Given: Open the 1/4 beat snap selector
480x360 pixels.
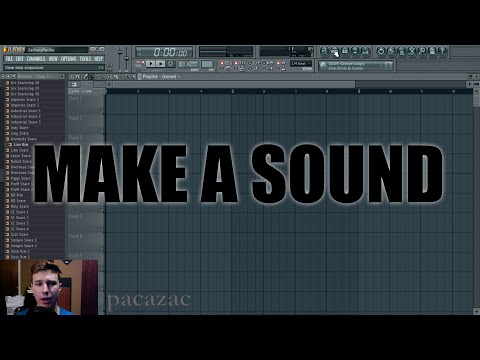Looking at the screenshot, I should [301, 63].
